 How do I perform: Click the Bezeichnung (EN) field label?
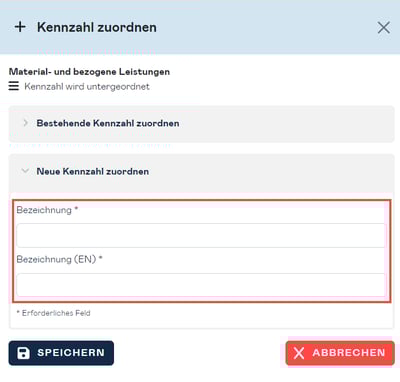(56, 259)
